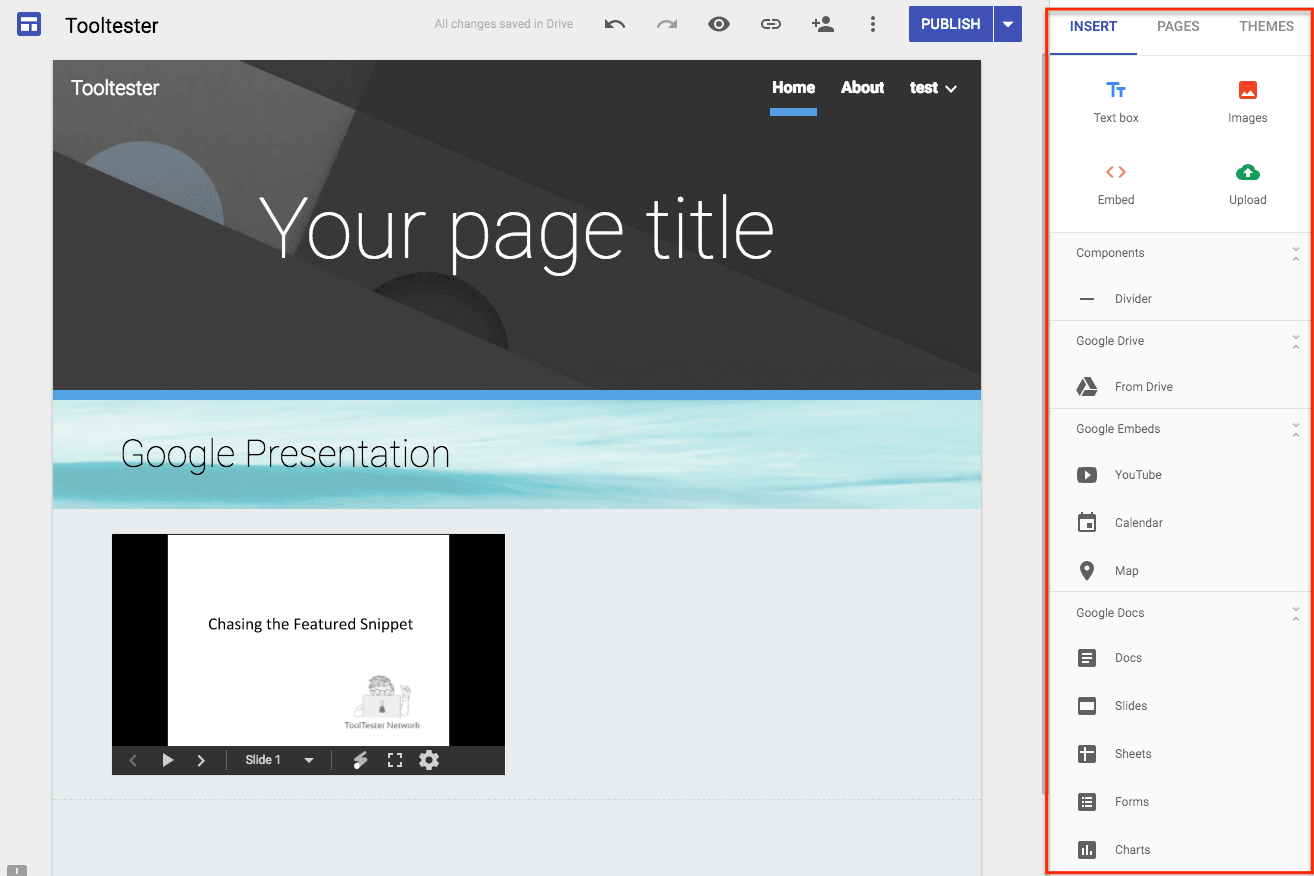Screen dimensions: 1314x876
Task: Collapse the Google Drive section
Action: coord(1296,341)
